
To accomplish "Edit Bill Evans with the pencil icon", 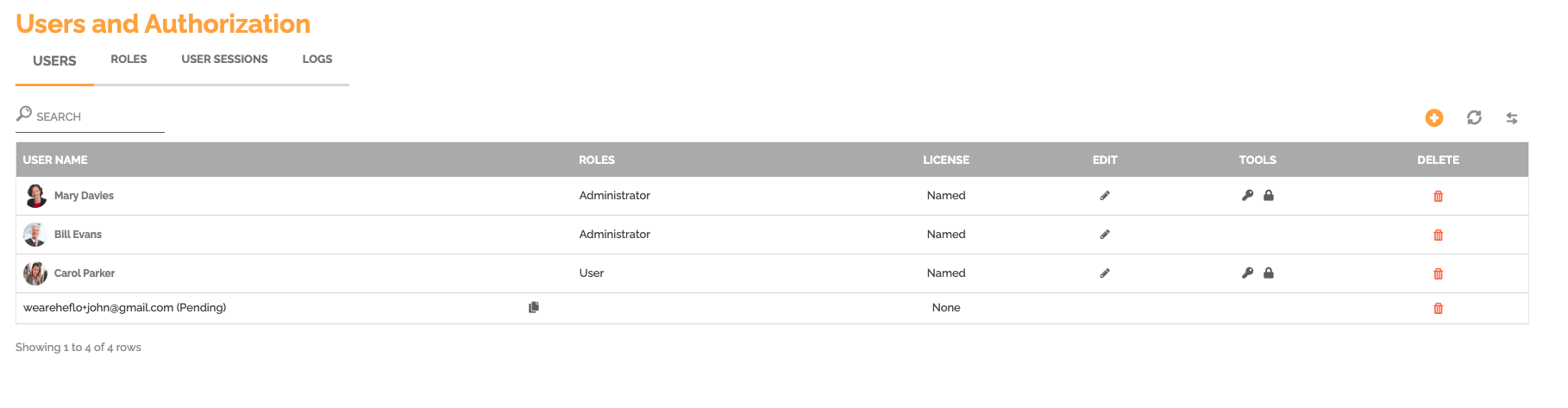I will pos(1105,235).
